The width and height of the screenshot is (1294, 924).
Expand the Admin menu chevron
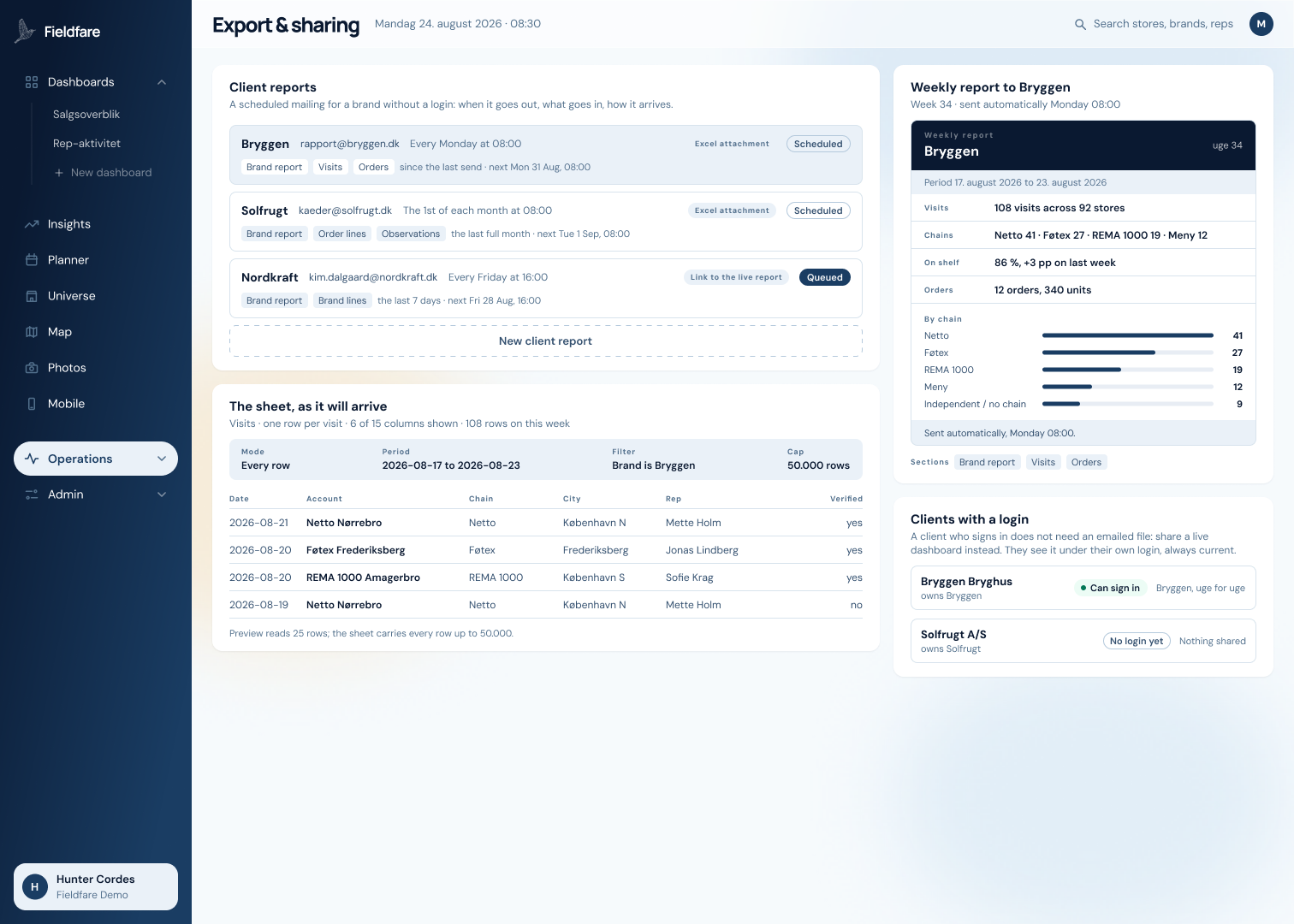click(x=162, y=495)
